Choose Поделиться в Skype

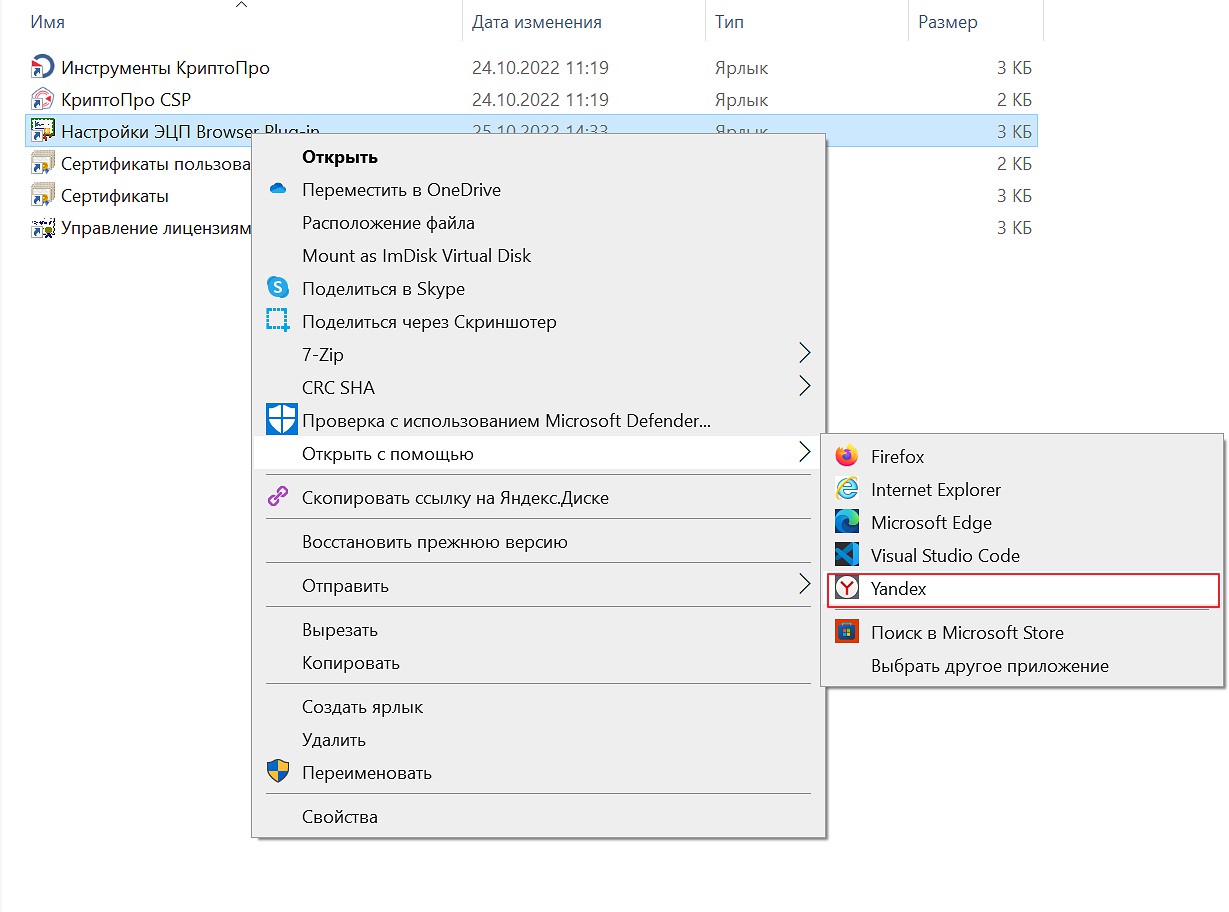538,289
